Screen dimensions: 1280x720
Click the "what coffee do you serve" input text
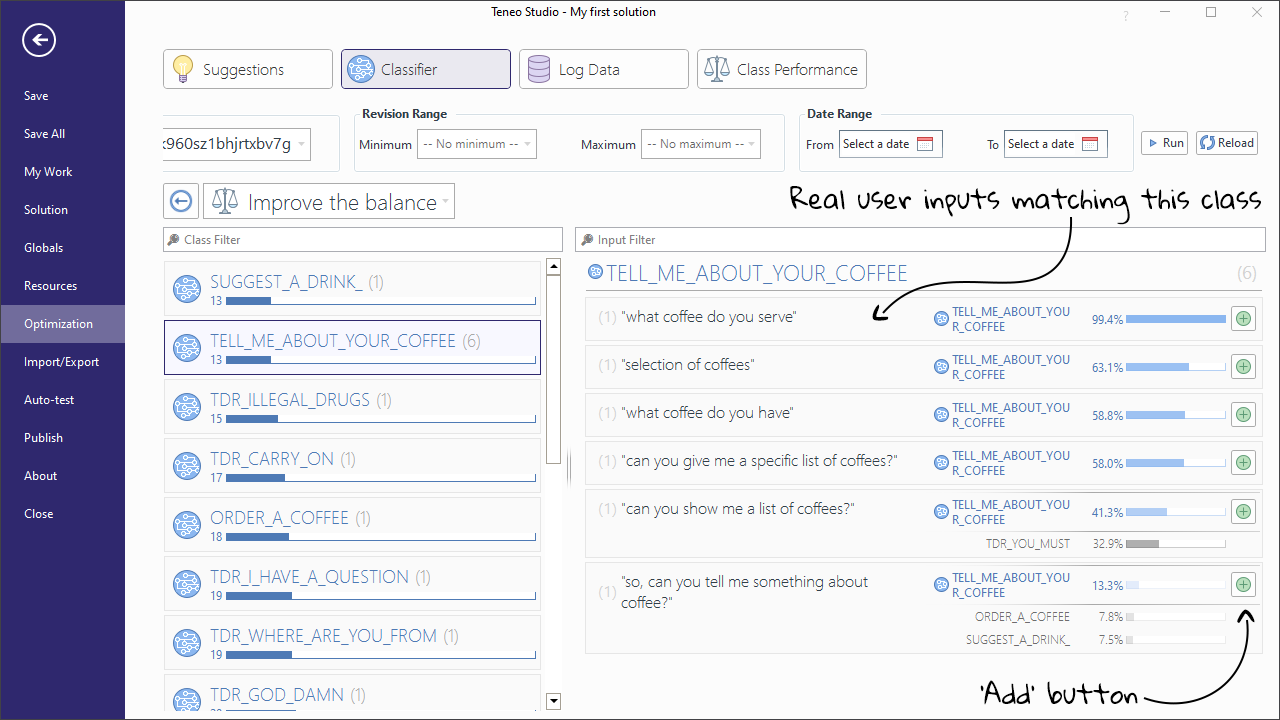[x=708, y=317]
